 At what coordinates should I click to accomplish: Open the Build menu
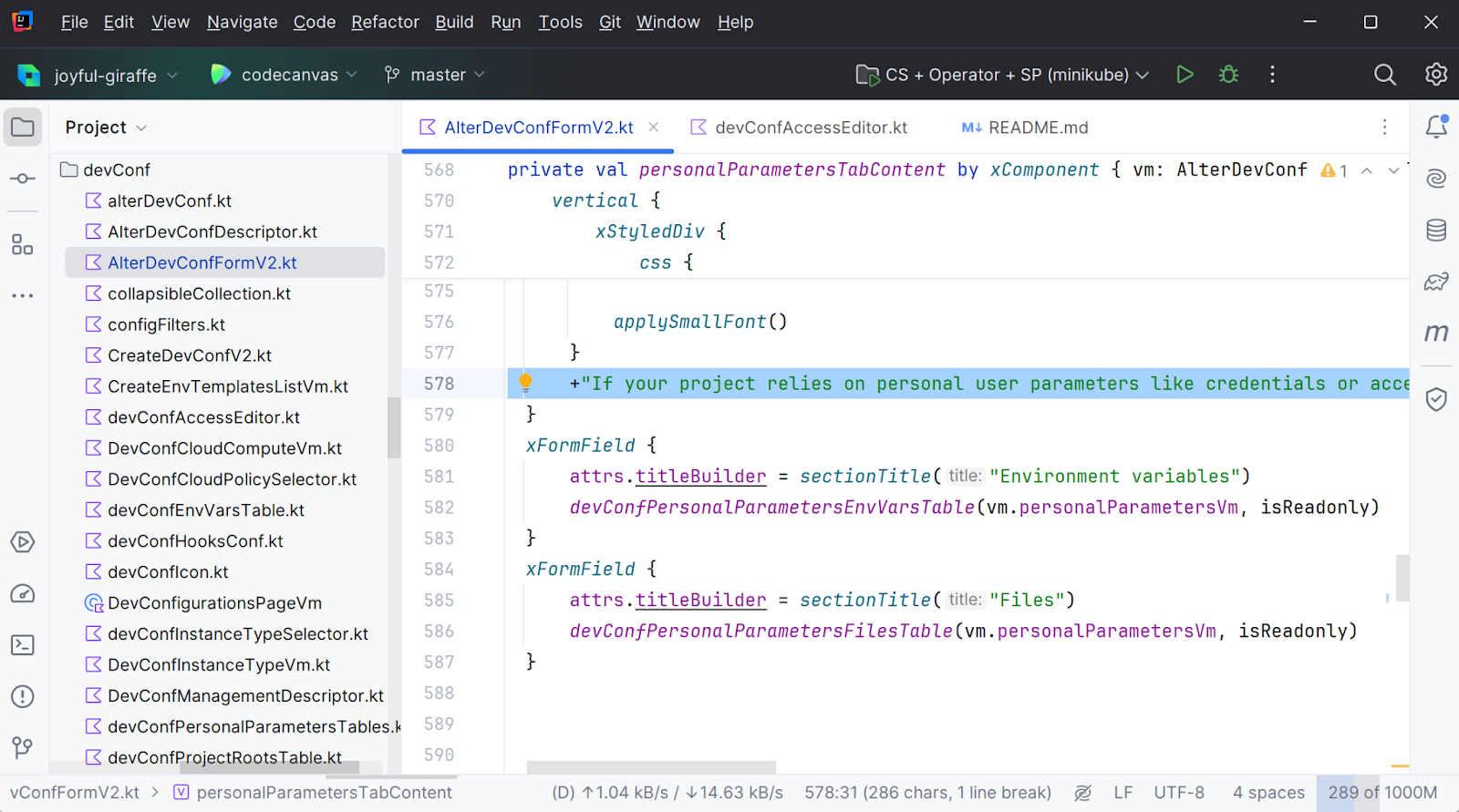[x=454, y=22]
